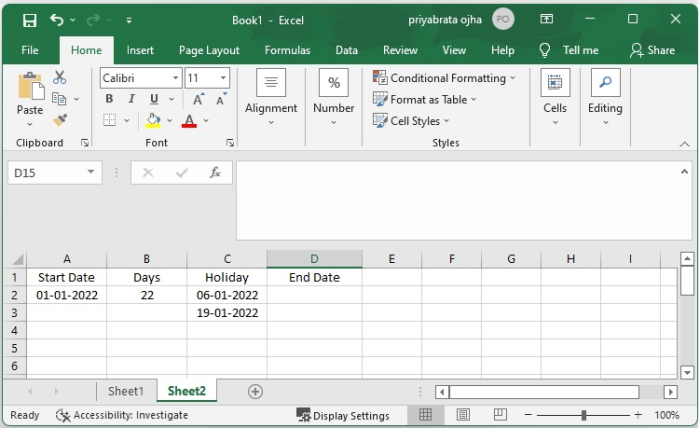Click the Cut scissors icon
This screenshot has height=428, width=700.
59,77
